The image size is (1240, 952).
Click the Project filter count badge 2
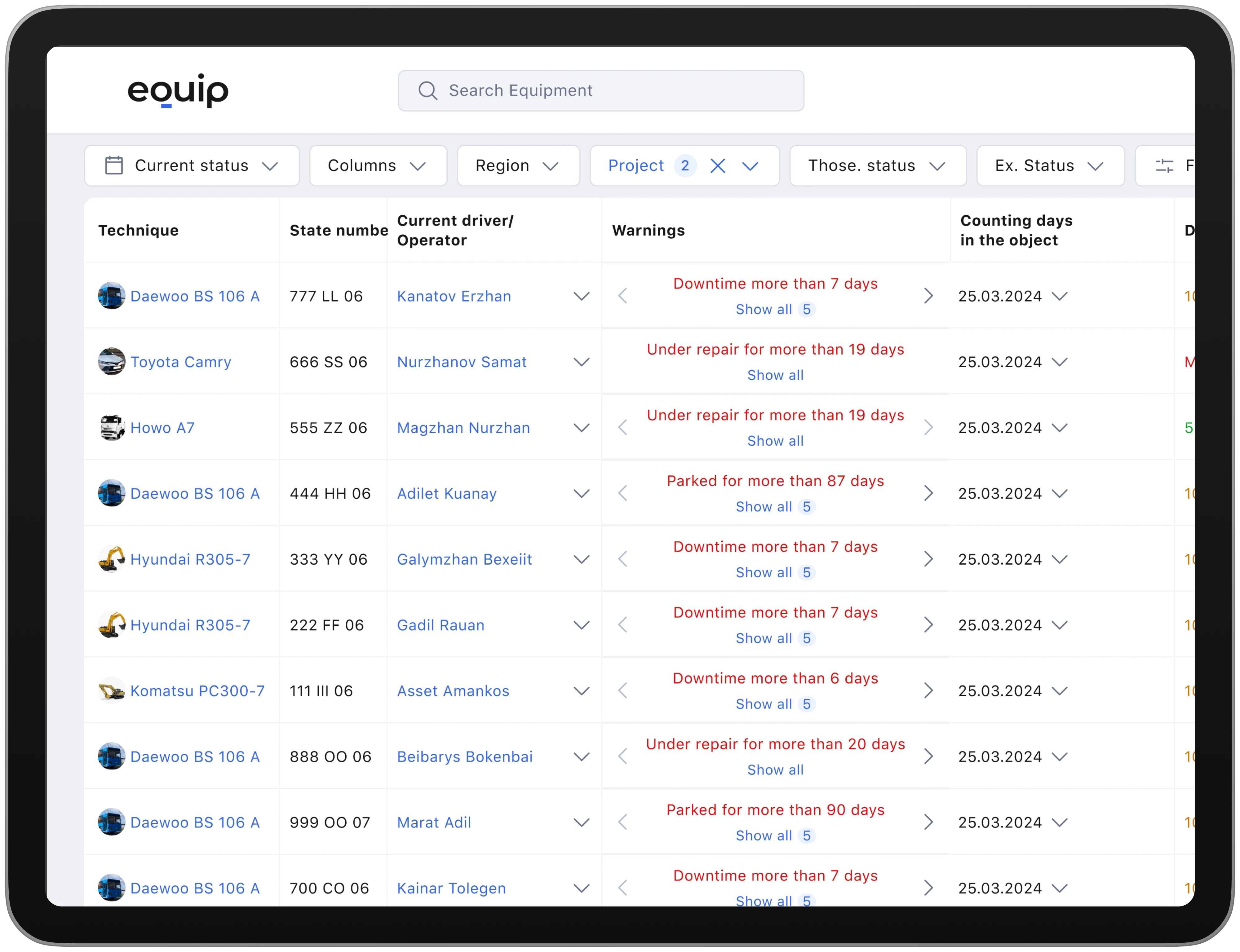(684, 165)
